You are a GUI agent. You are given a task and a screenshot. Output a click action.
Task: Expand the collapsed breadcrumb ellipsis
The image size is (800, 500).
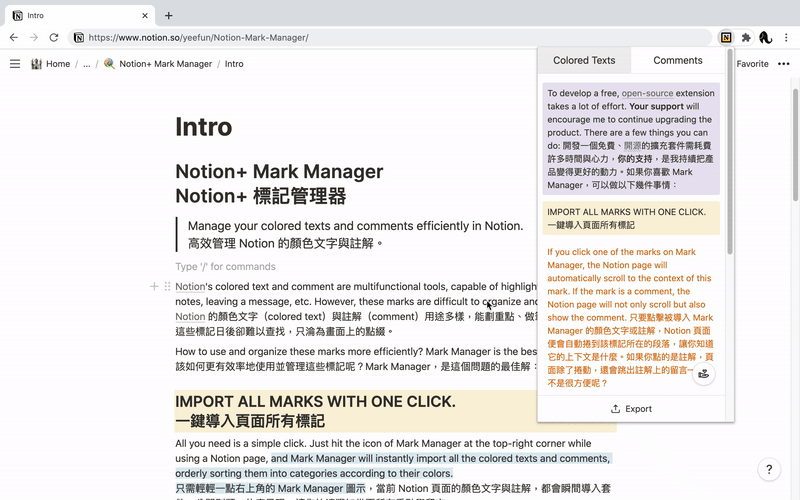coord(87,64)
